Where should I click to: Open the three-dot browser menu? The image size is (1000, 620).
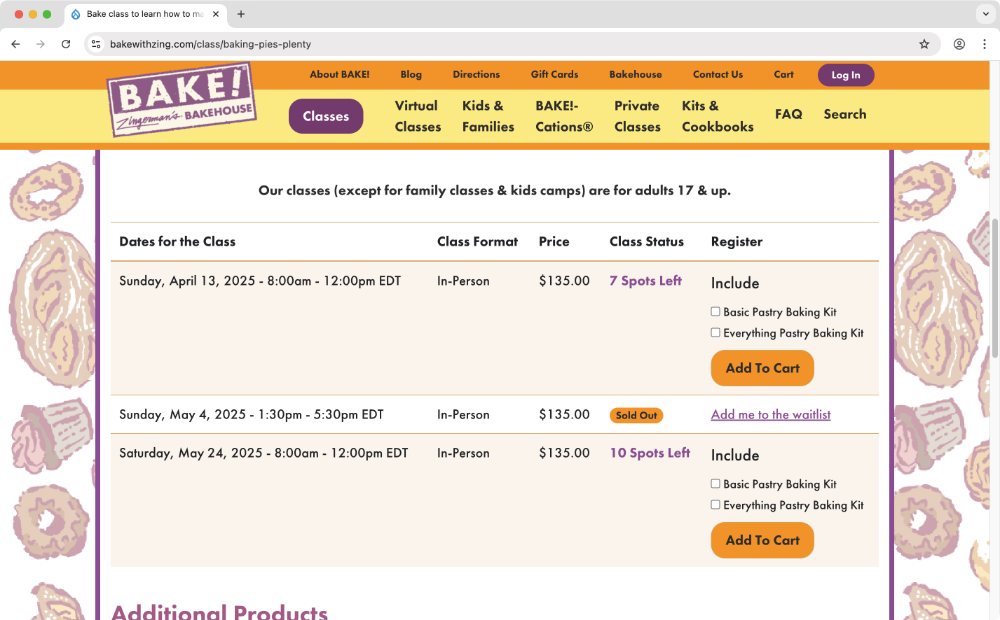(986, 44)
